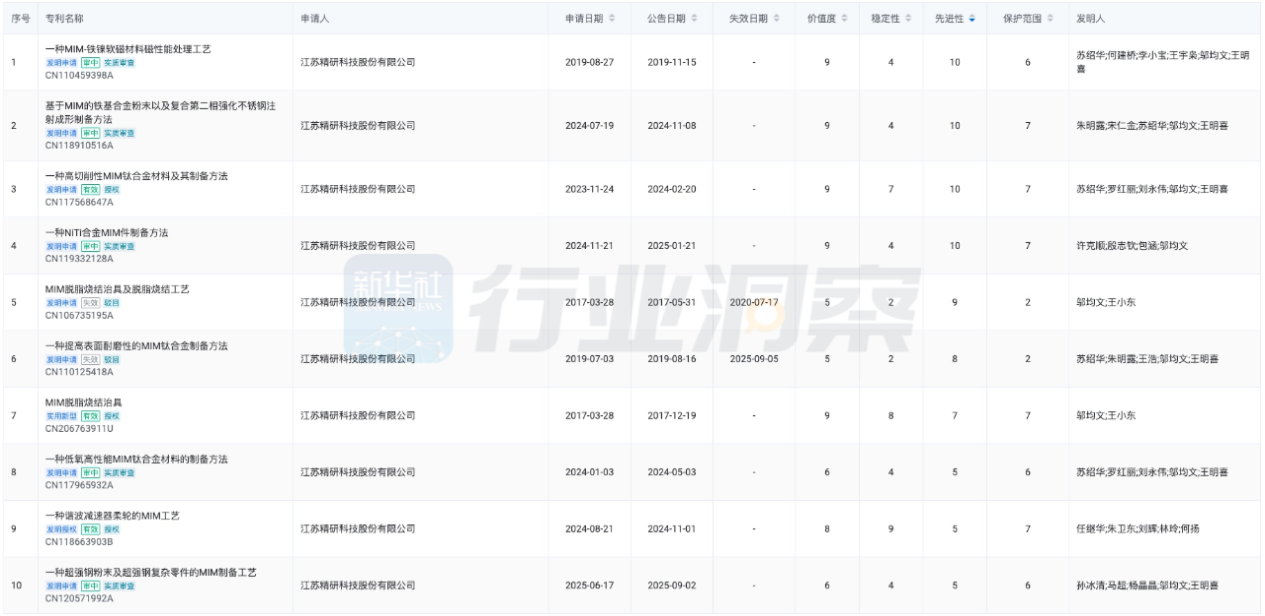Click patent number CN106735195A
Viewport: 1265px width, 616px height.
(x=79, y=315)
